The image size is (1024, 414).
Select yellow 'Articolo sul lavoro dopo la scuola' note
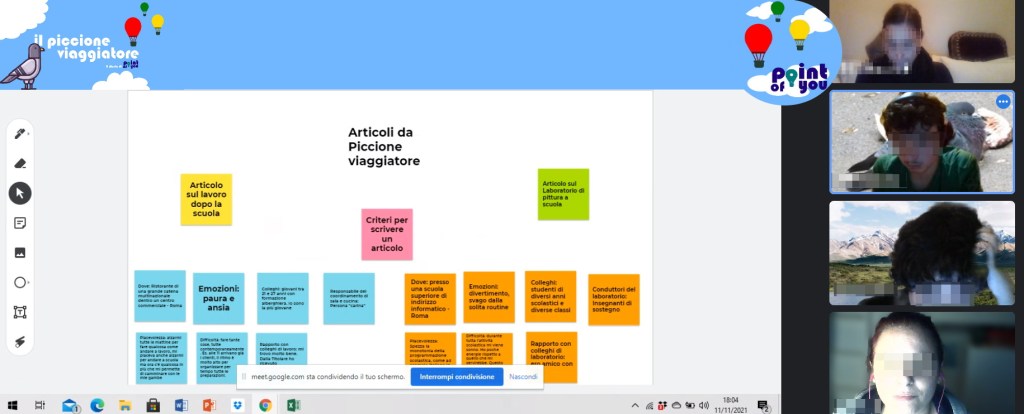206,199
